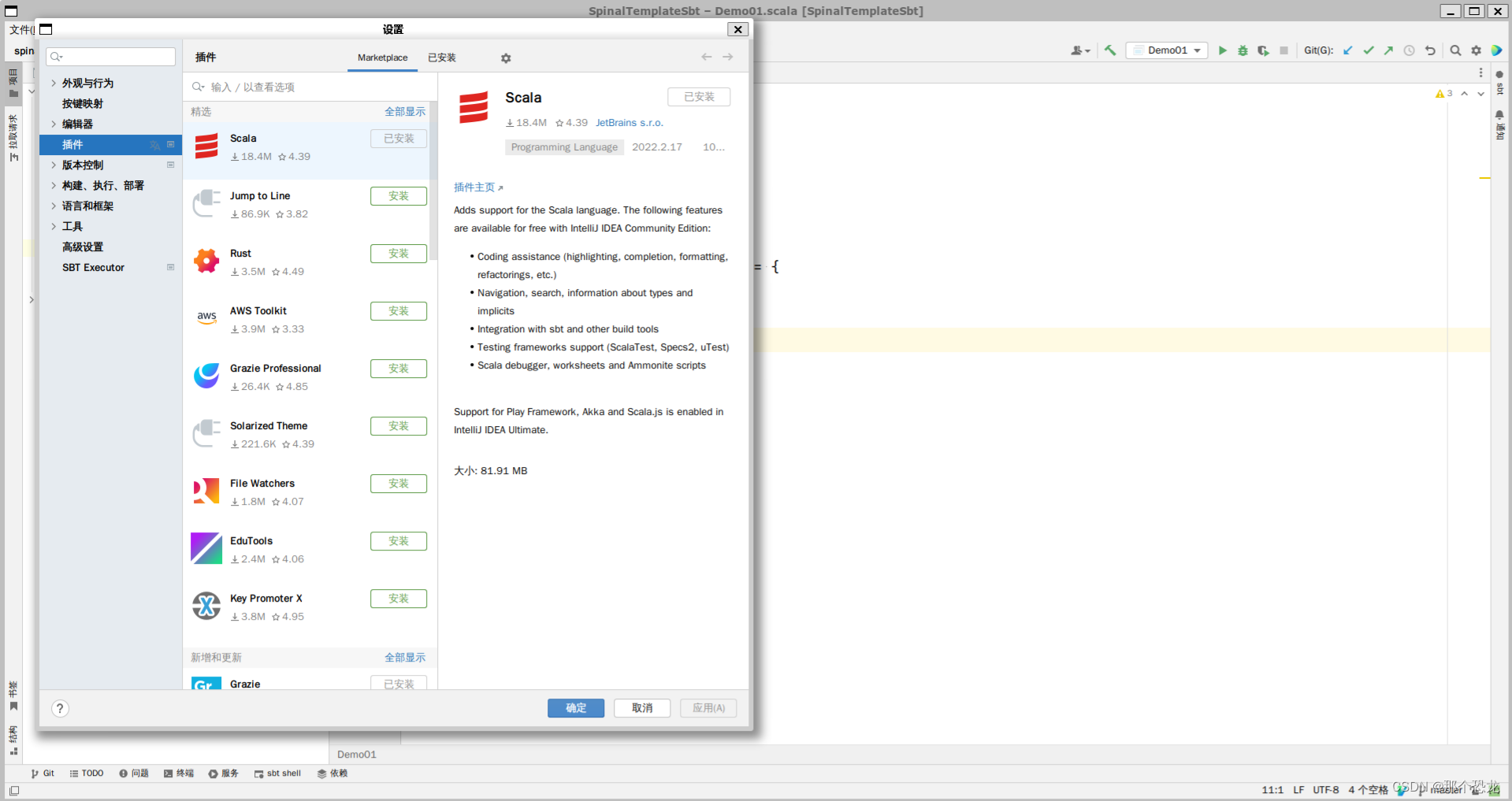Click the EduTools plugin icon
This screenshot has width=1512, height=801.
point(206,548)
